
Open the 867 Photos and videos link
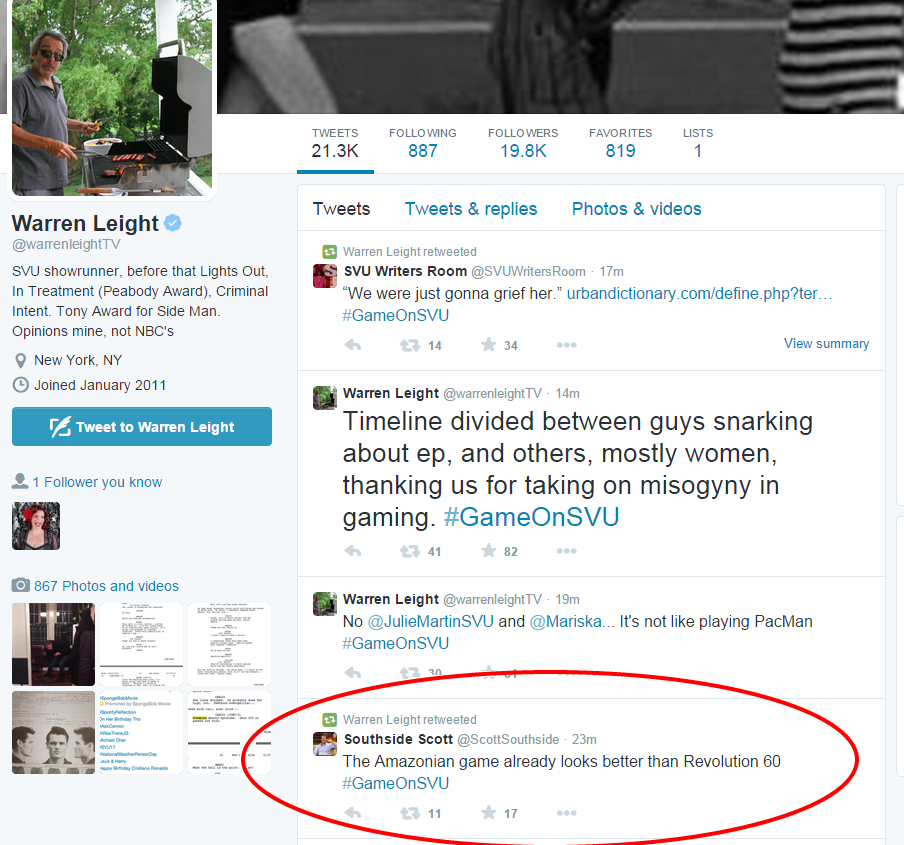(106, 586)
